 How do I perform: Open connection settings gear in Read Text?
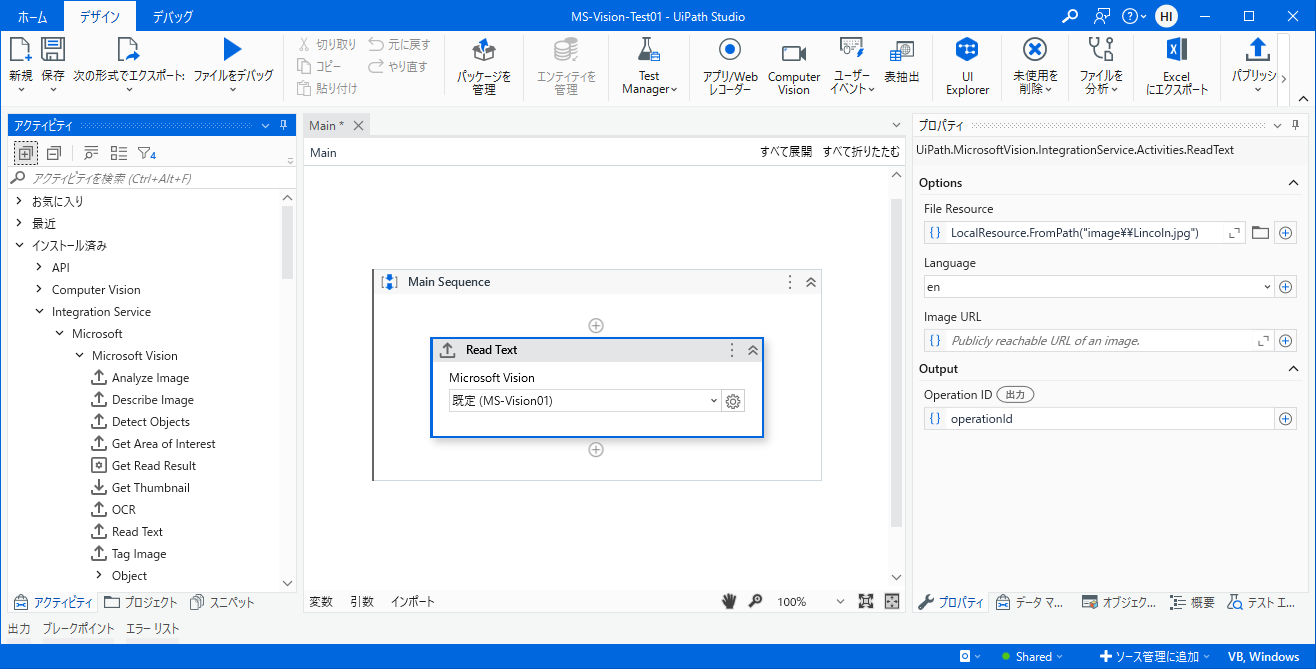(733, 401)
